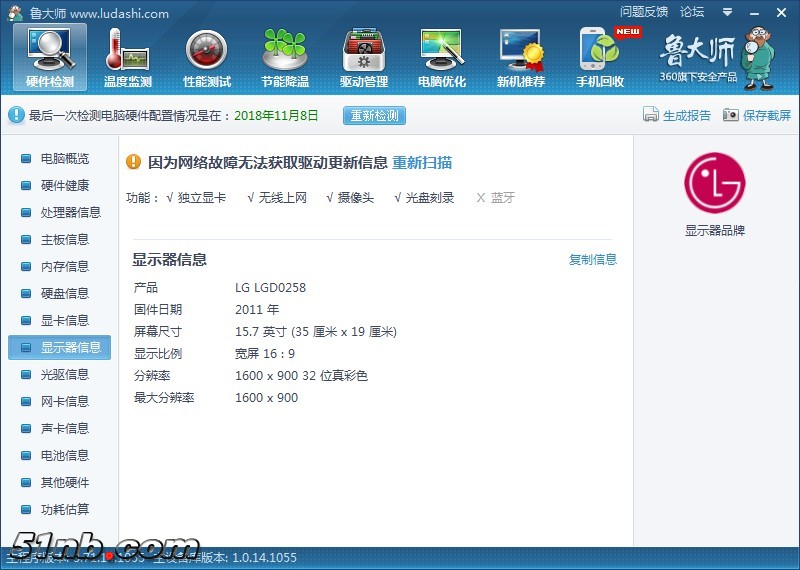Open the title bar main menu dropdown arrow
Screen dimensions: 800x570
(x=726, y=13)
